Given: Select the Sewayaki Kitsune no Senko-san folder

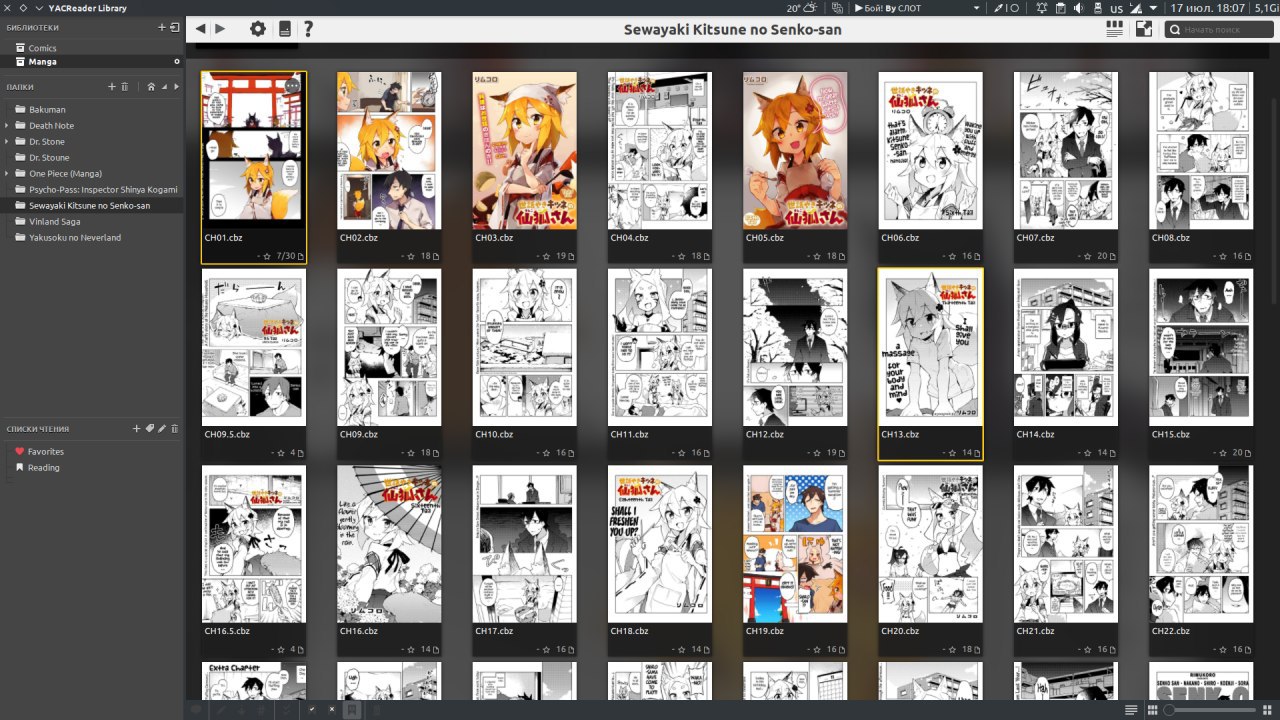Looking at the screenshot, I should 92,206.
